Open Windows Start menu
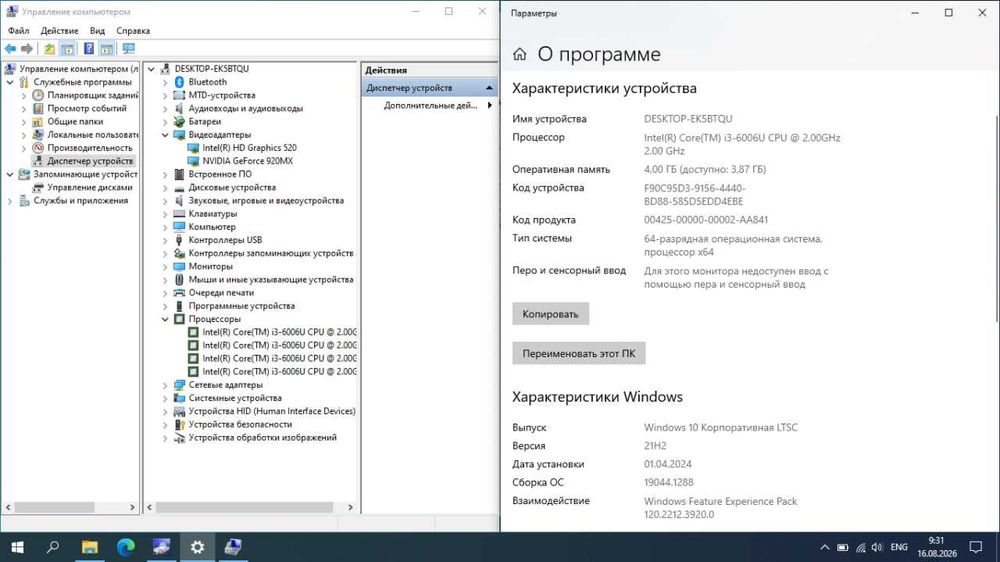Screen dimensions: 1000x562 coord(18,547)
